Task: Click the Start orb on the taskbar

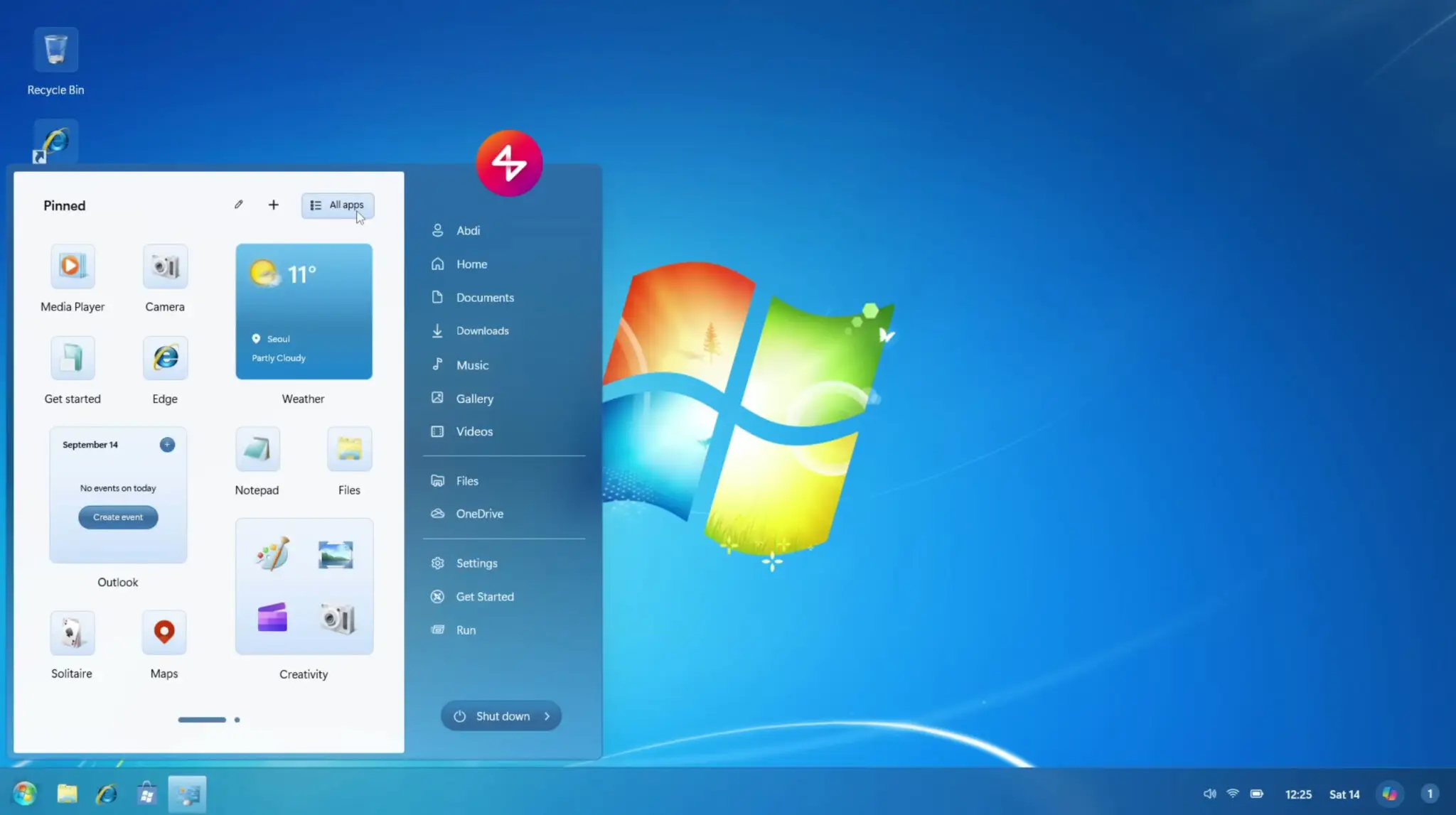Action: click(x=25, y=794)
